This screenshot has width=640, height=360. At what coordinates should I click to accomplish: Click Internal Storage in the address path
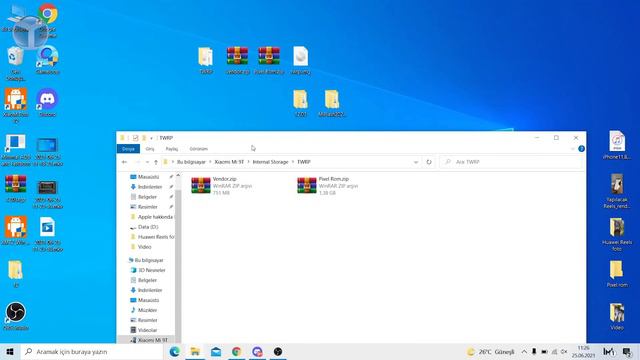(270, 162)
